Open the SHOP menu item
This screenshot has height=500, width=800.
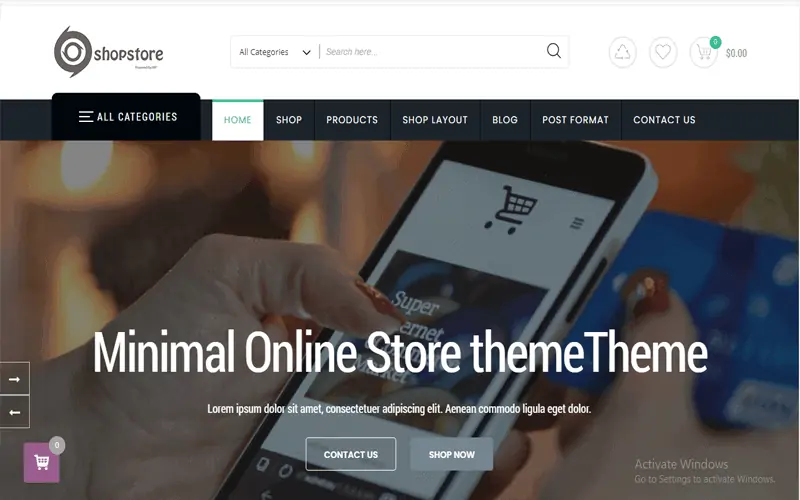[289, 120]
